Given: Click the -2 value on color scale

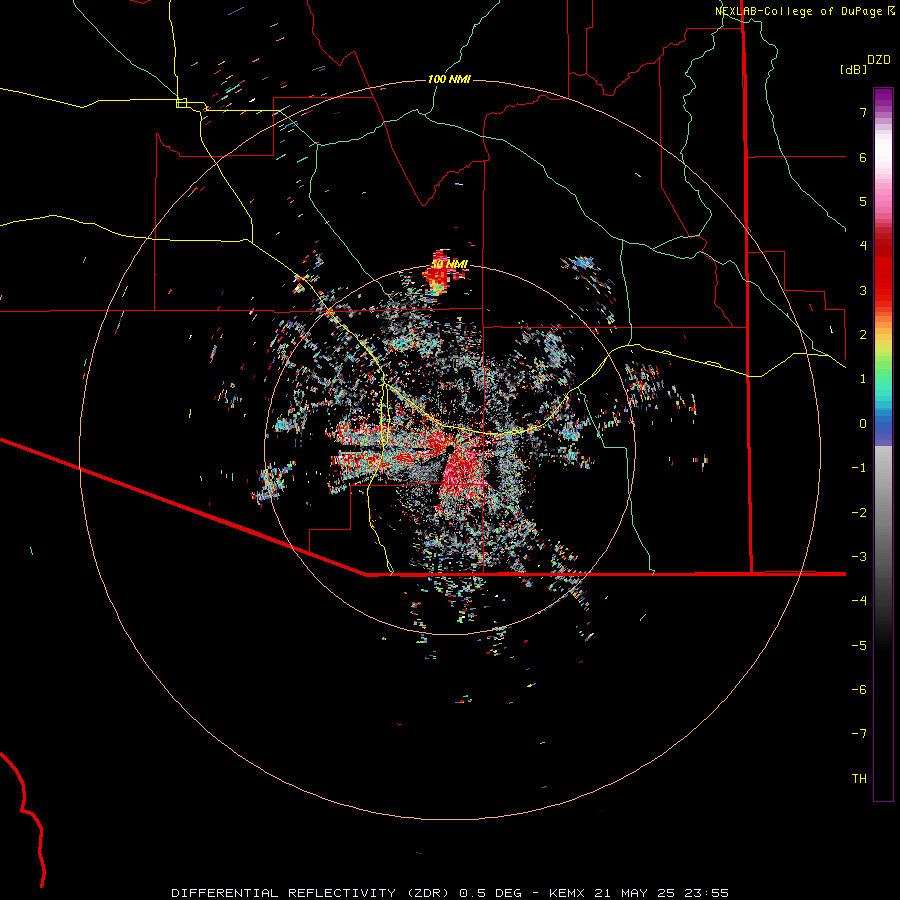Looking at the screenshot, I should [x=859, y=513].
